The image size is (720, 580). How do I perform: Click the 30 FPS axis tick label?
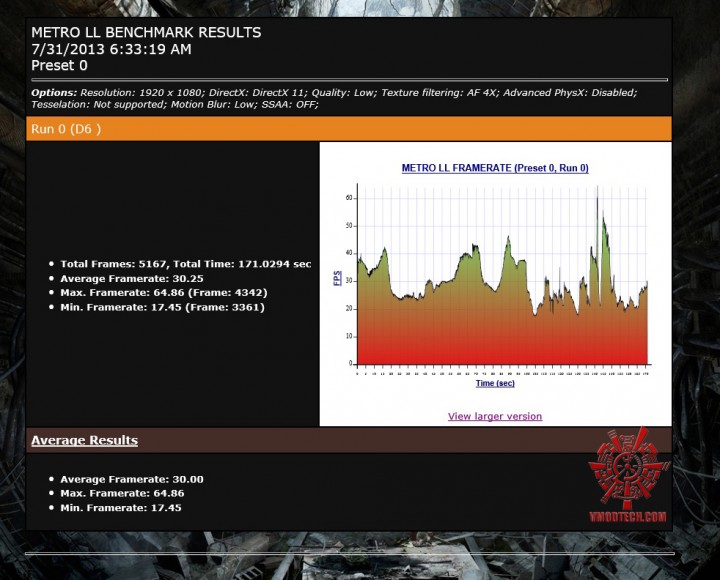349,281
